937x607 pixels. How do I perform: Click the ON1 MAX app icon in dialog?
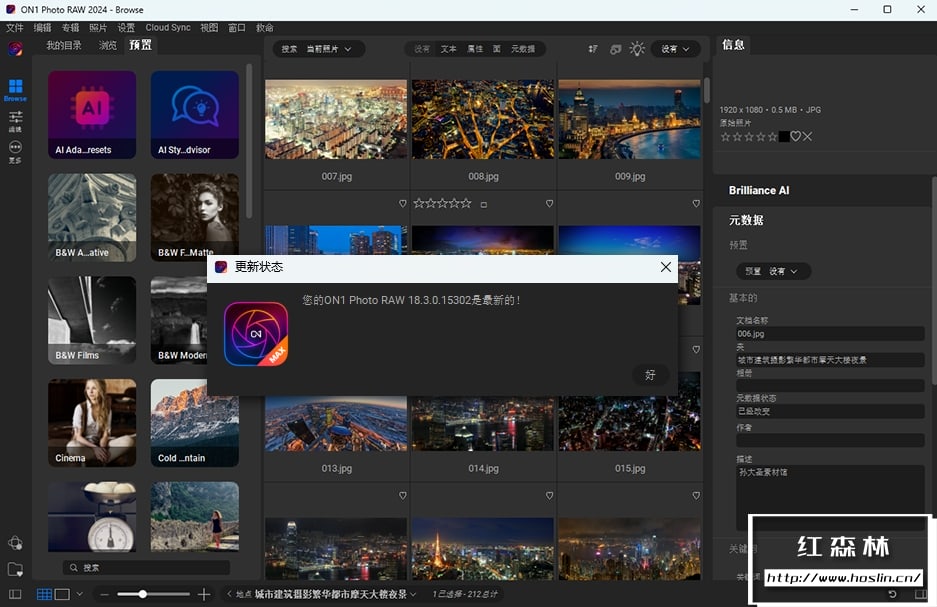click(x=256, y=334)
